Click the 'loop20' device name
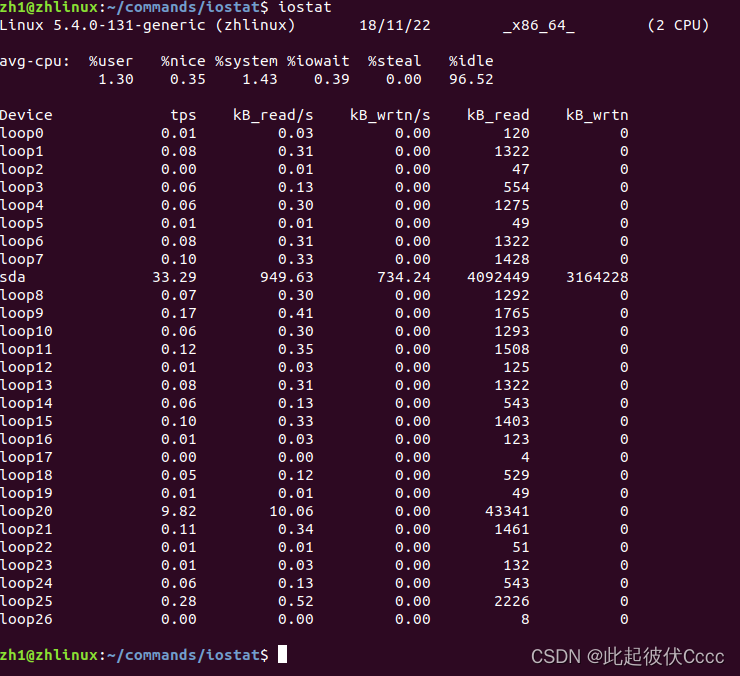740x676 pixels. pyautogui.click(x=26, y=511)
